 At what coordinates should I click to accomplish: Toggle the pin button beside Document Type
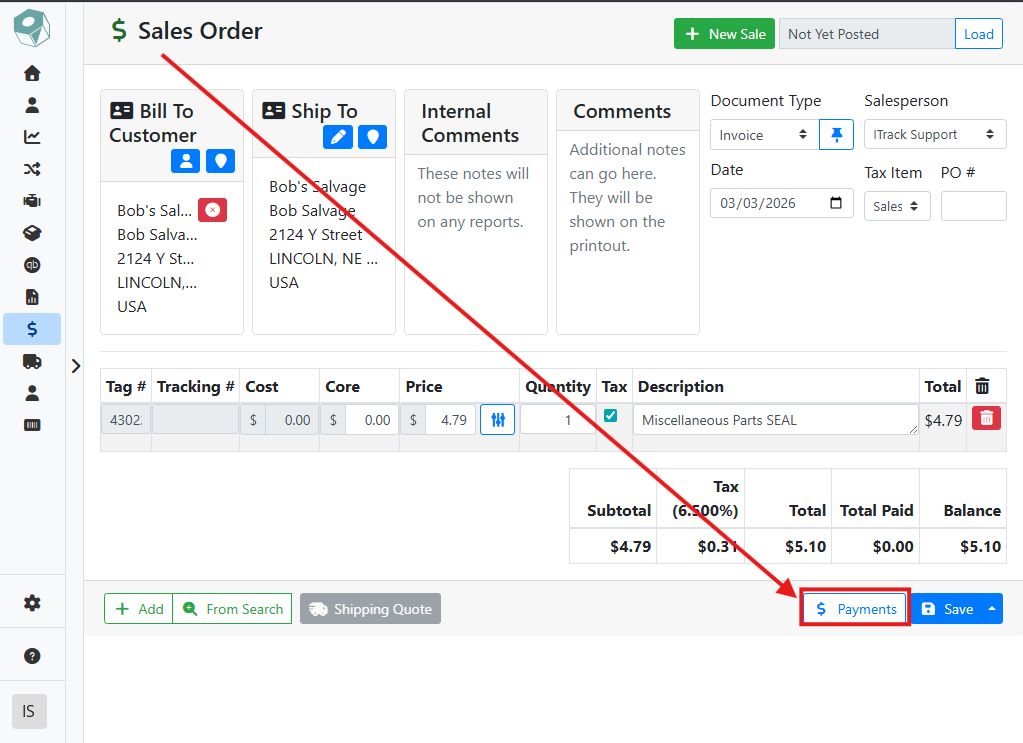(836, 134)
